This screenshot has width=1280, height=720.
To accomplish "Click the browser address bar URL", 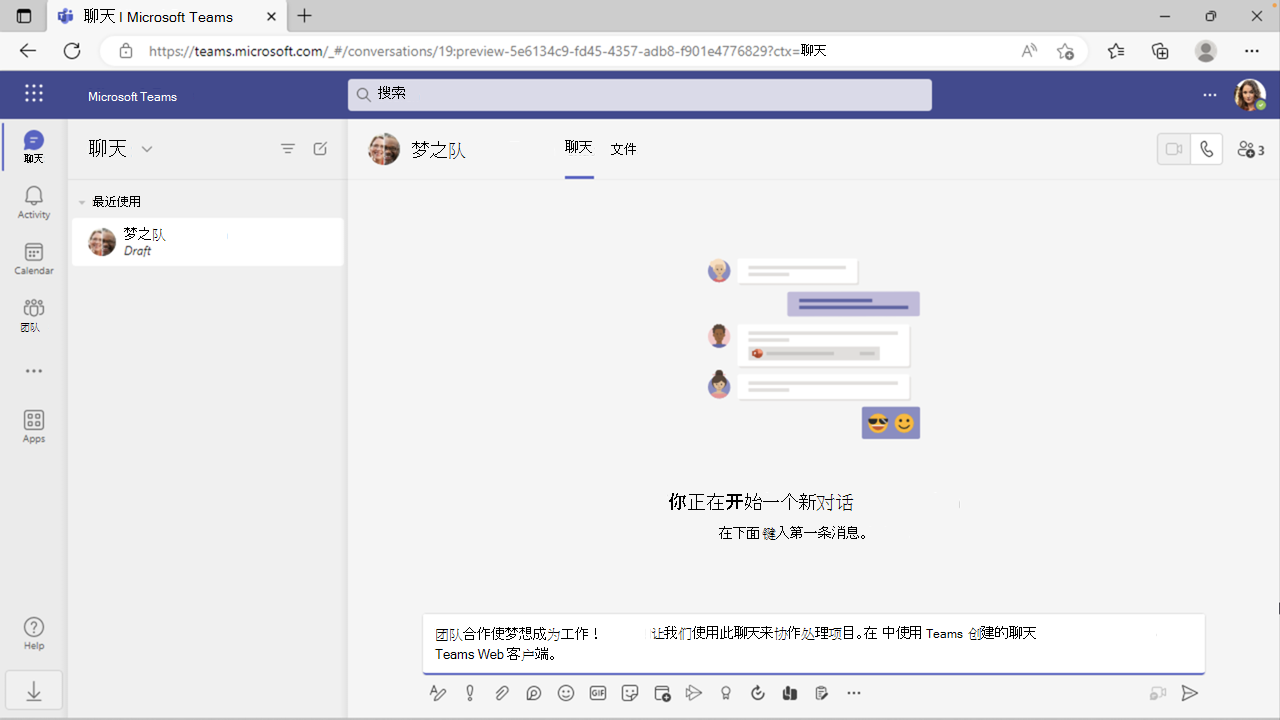I will click(x=488, y=51).
